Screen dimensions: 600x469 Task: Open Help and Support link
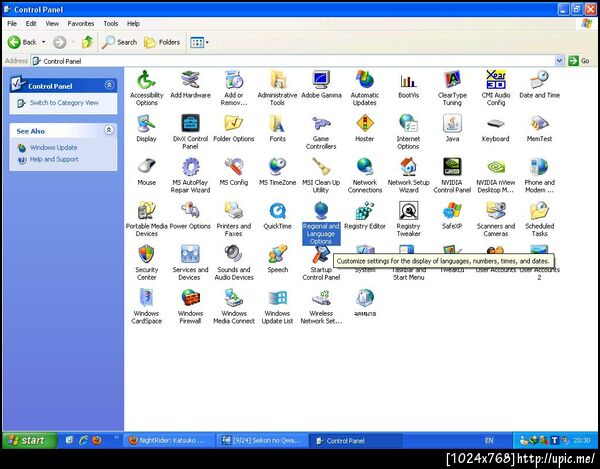[x=54, y=160]
